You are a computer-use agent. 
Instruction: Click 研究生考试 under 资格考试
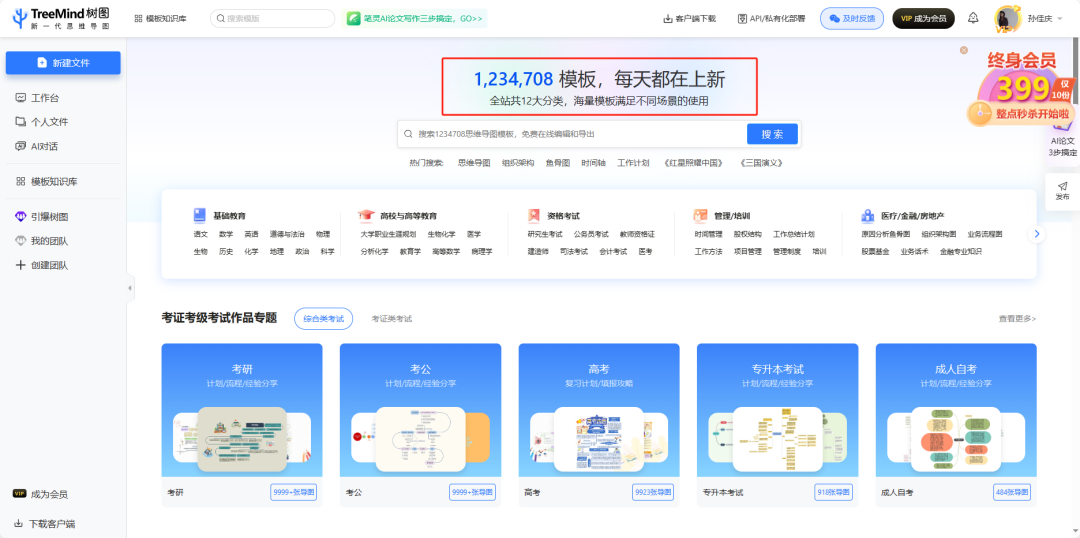click(x=545, y=234)
